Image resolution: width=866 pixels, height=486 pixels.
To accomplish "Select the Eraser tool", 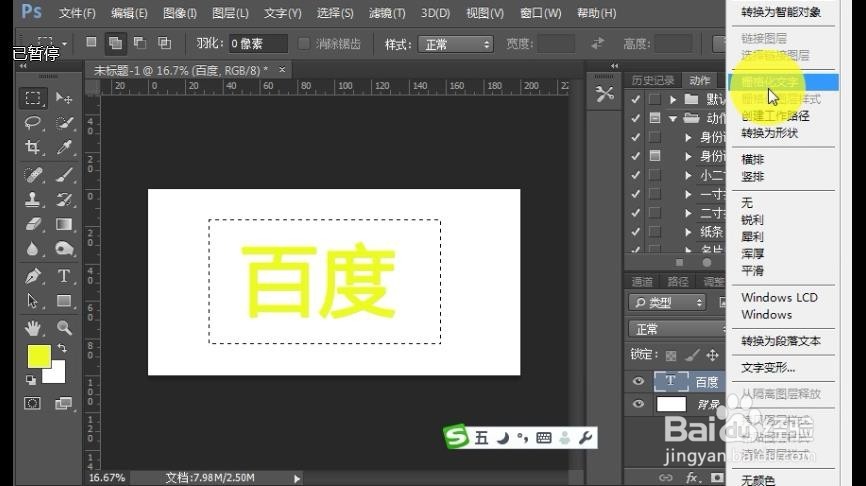I will [33, 224].
